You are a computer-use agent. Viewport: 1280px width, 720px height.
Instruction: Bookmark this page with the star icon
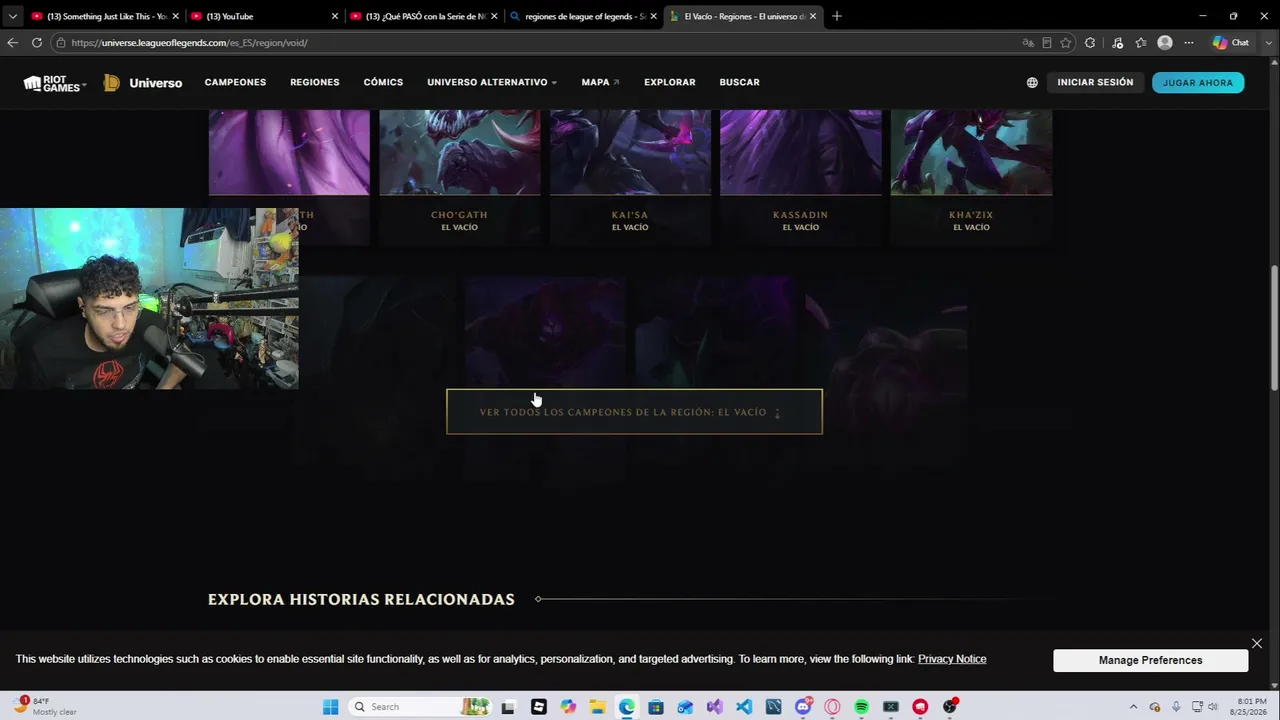1066,43
